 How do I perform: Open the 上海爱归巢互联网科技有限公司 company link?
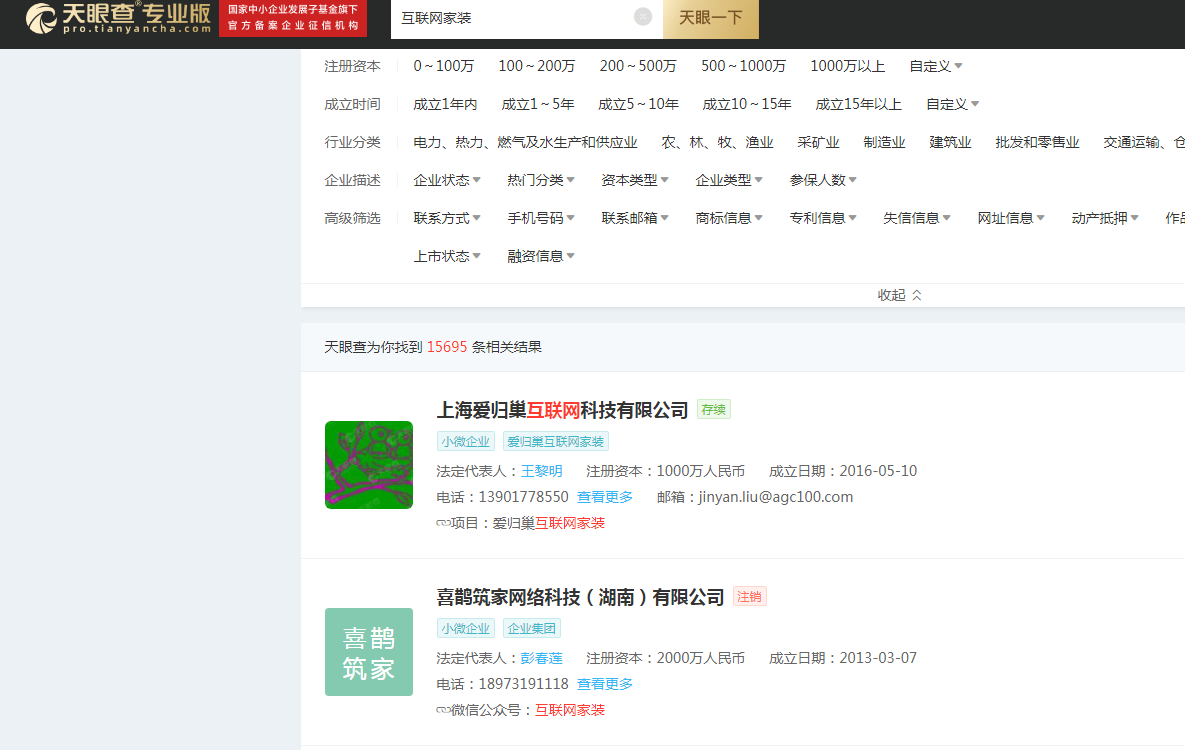(562, 410)
